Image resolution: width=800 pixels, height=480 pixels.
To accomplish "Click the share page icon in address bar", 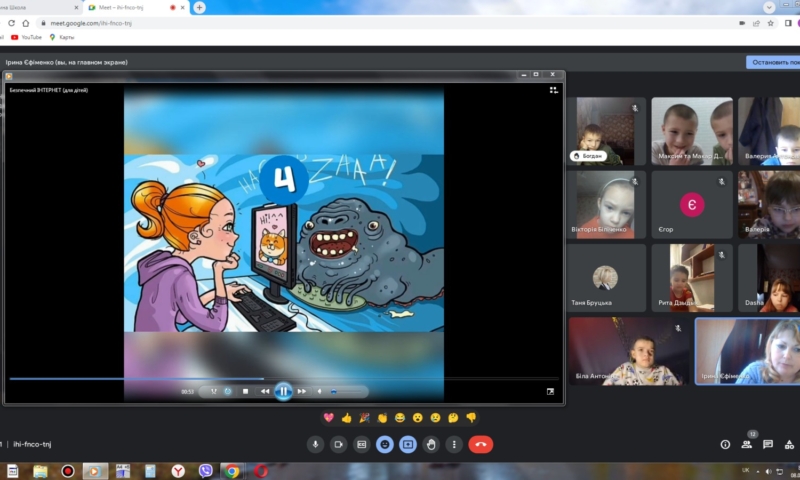I will 756,23.
